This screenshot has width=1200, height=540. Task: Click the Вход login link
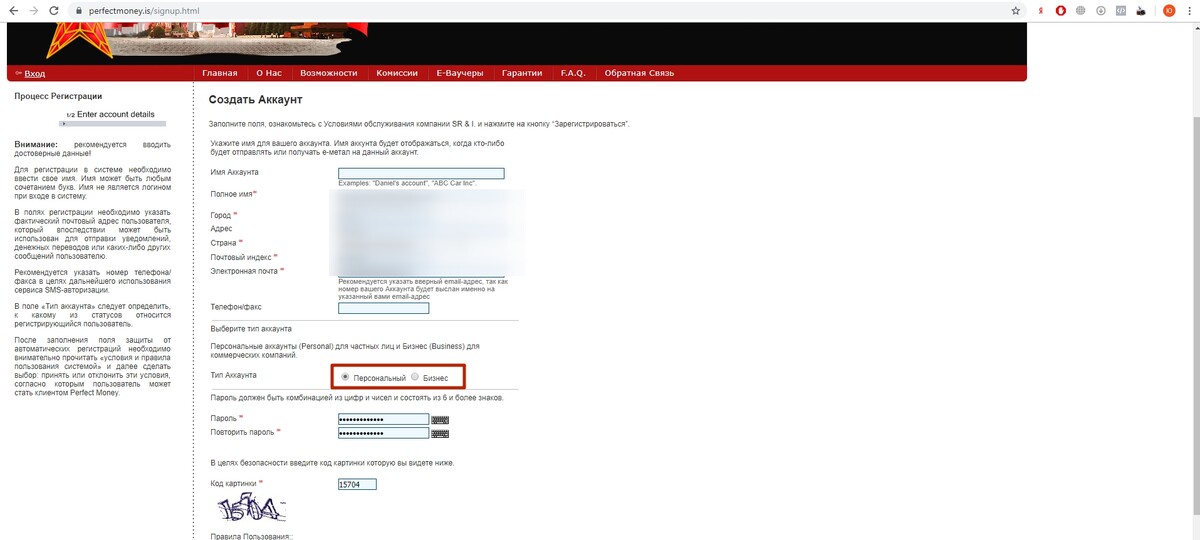point(35,73)
